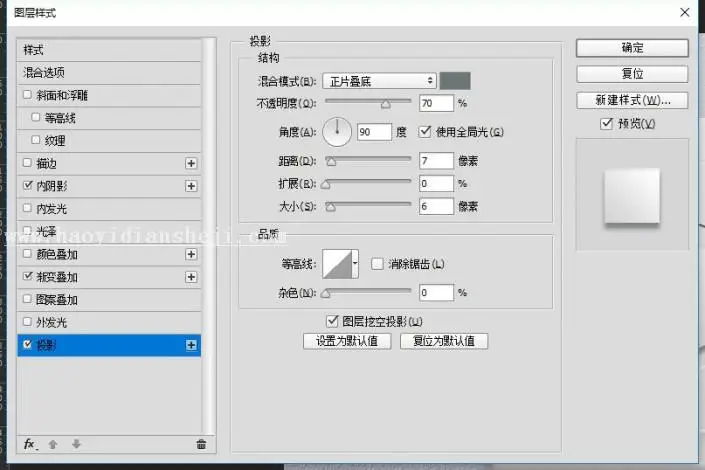Enable the 描边 checkbox

[x=27, y=163]
